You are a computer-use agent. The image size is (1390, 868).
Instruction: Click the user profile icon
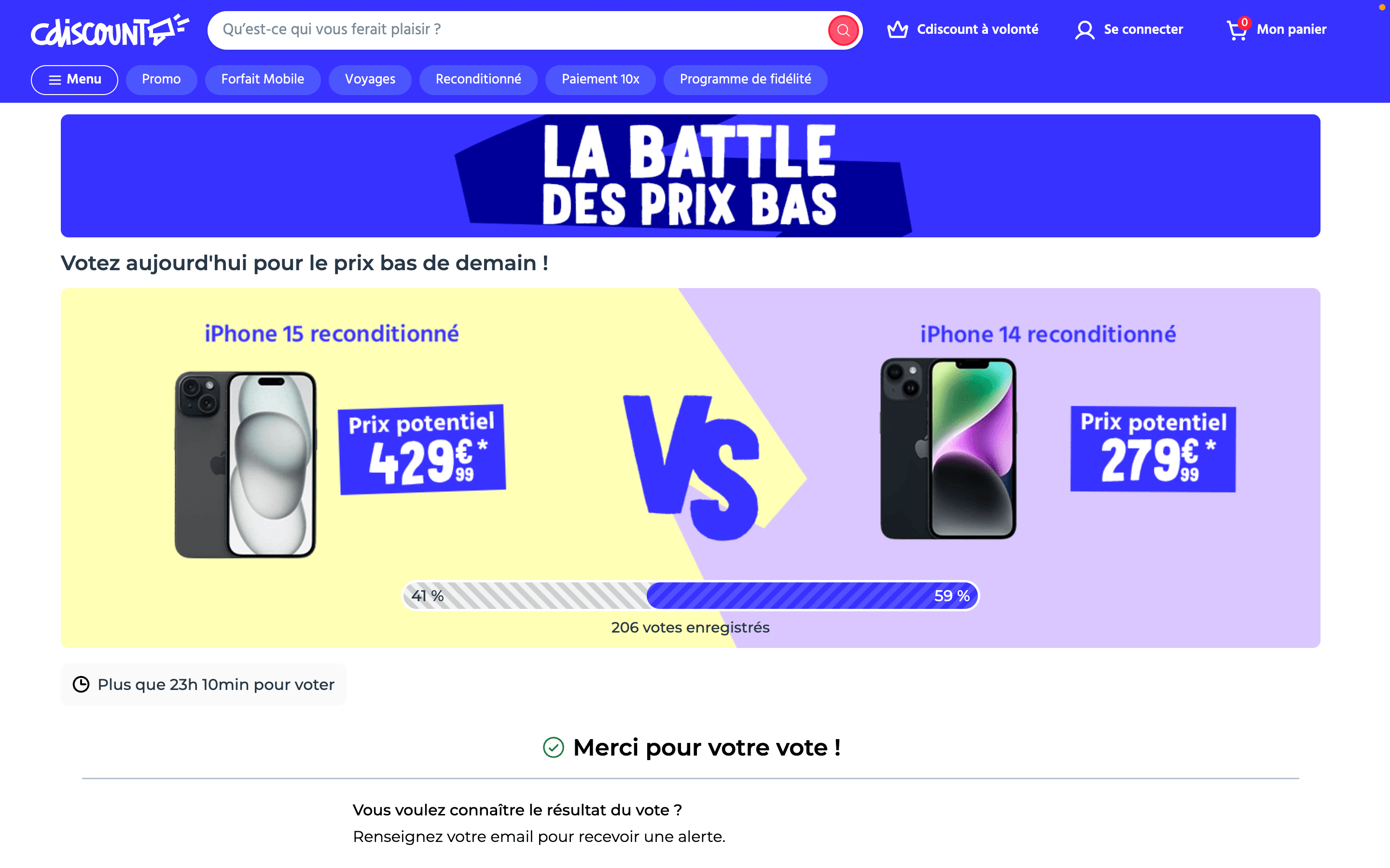coord(1084,30)
